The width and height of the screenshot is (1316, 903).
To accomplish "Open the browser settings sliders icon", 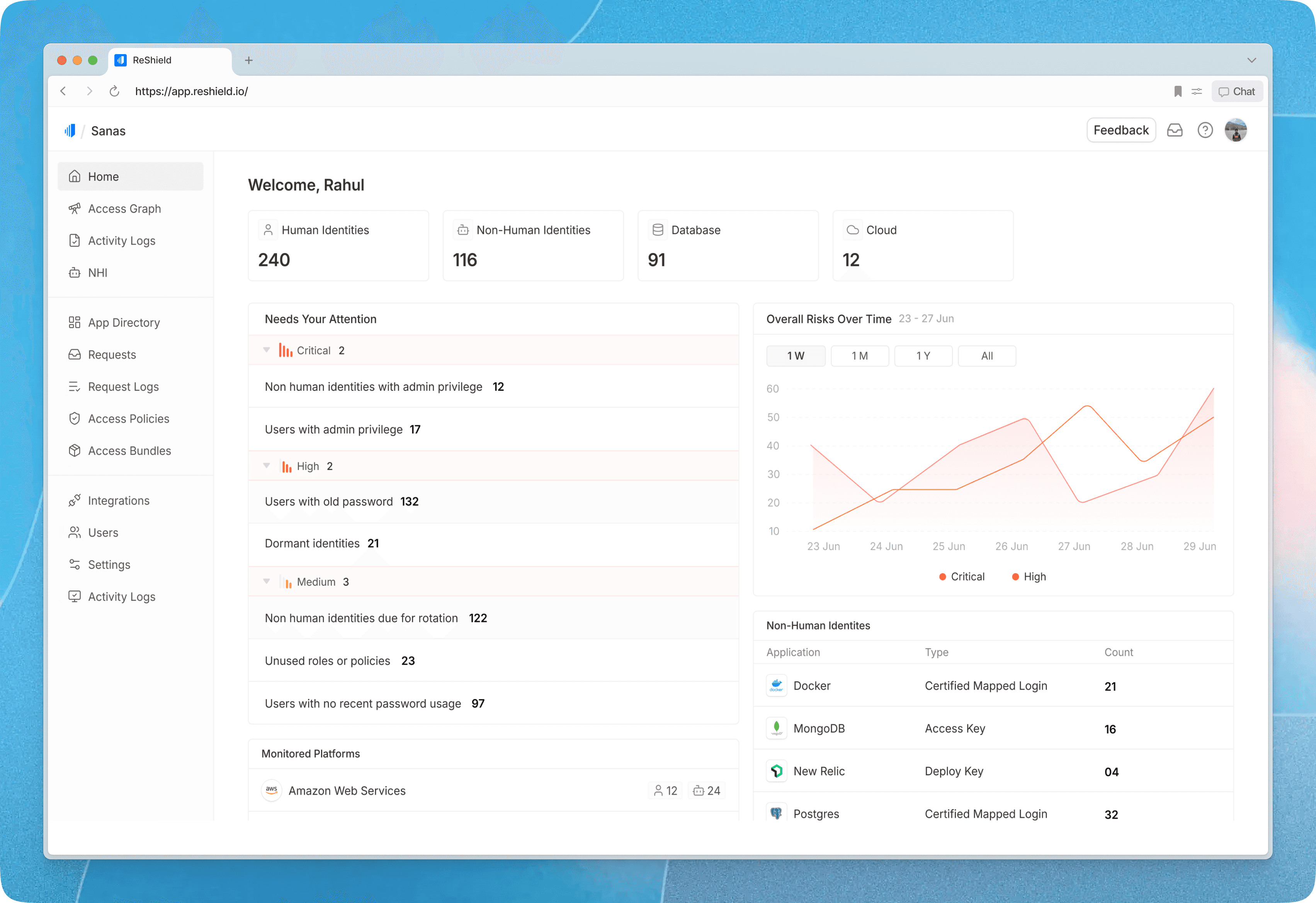I will coord(1197,91).
